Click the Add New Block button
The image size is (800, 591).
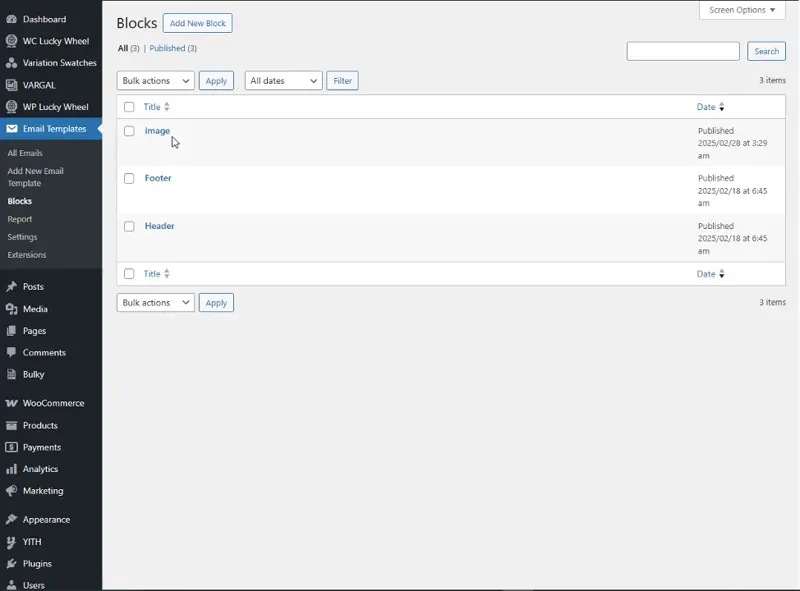coord(197,23)
